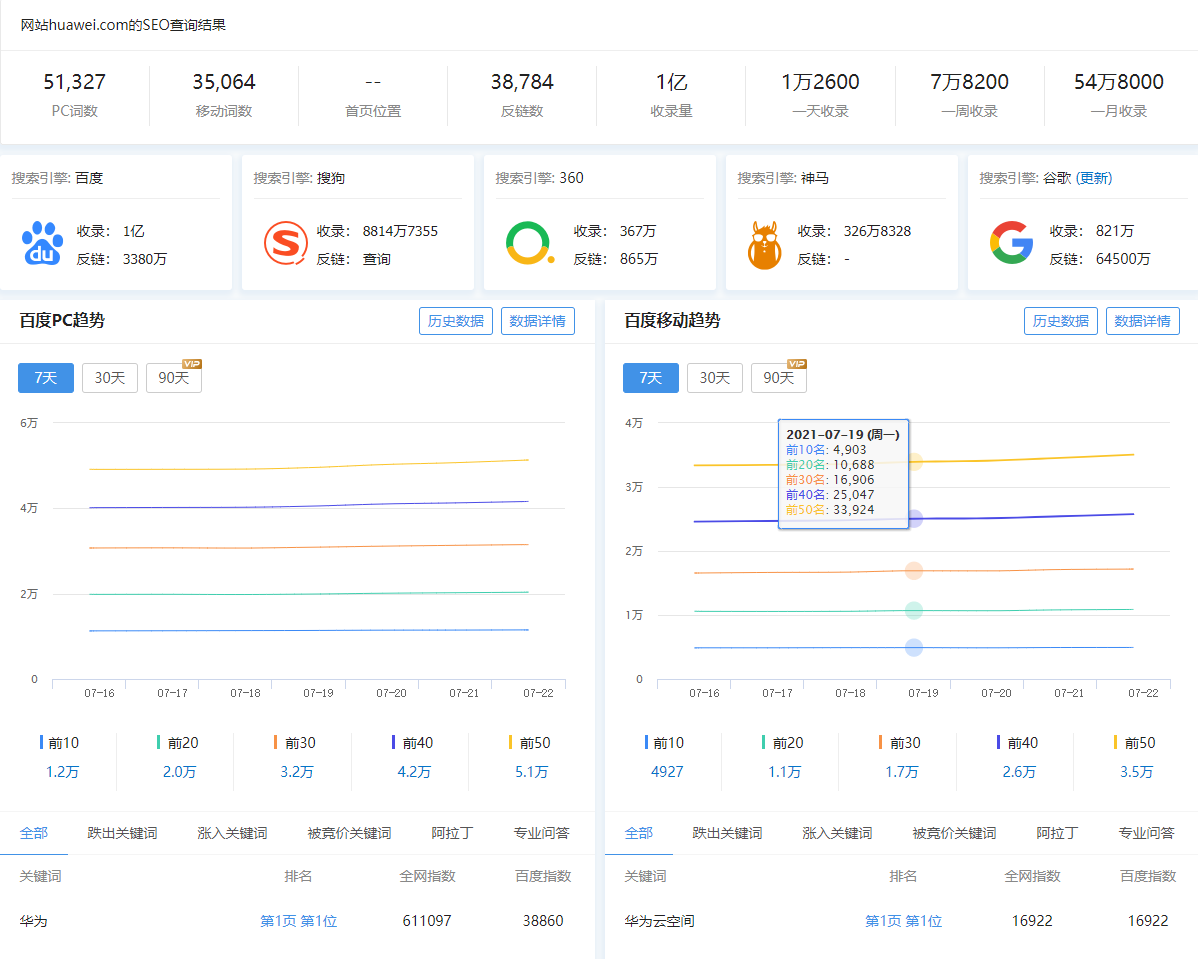The height and width of the screenshot is (959, 1198).
Task: Switch to 被竞价关键词 tab under PC trend
Action: tap(349, 833)
